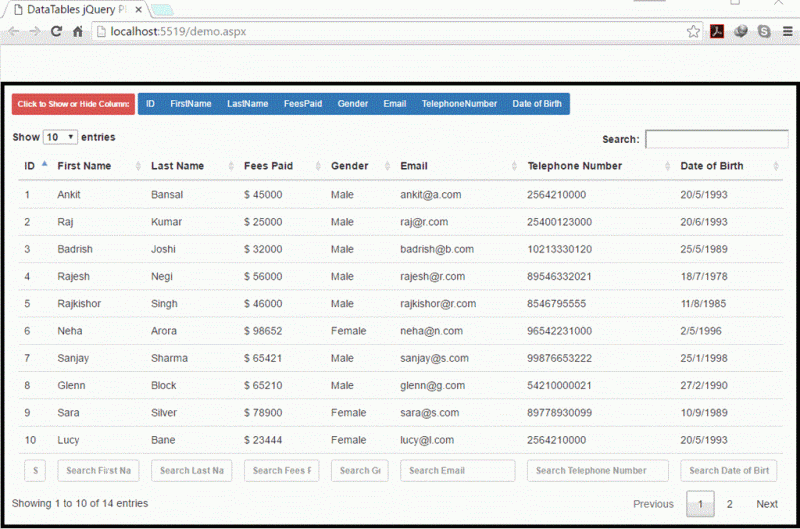The height and width of the screenshot is (529, 800).
Task: Click the S extension icon
Action: coord(764,32)
